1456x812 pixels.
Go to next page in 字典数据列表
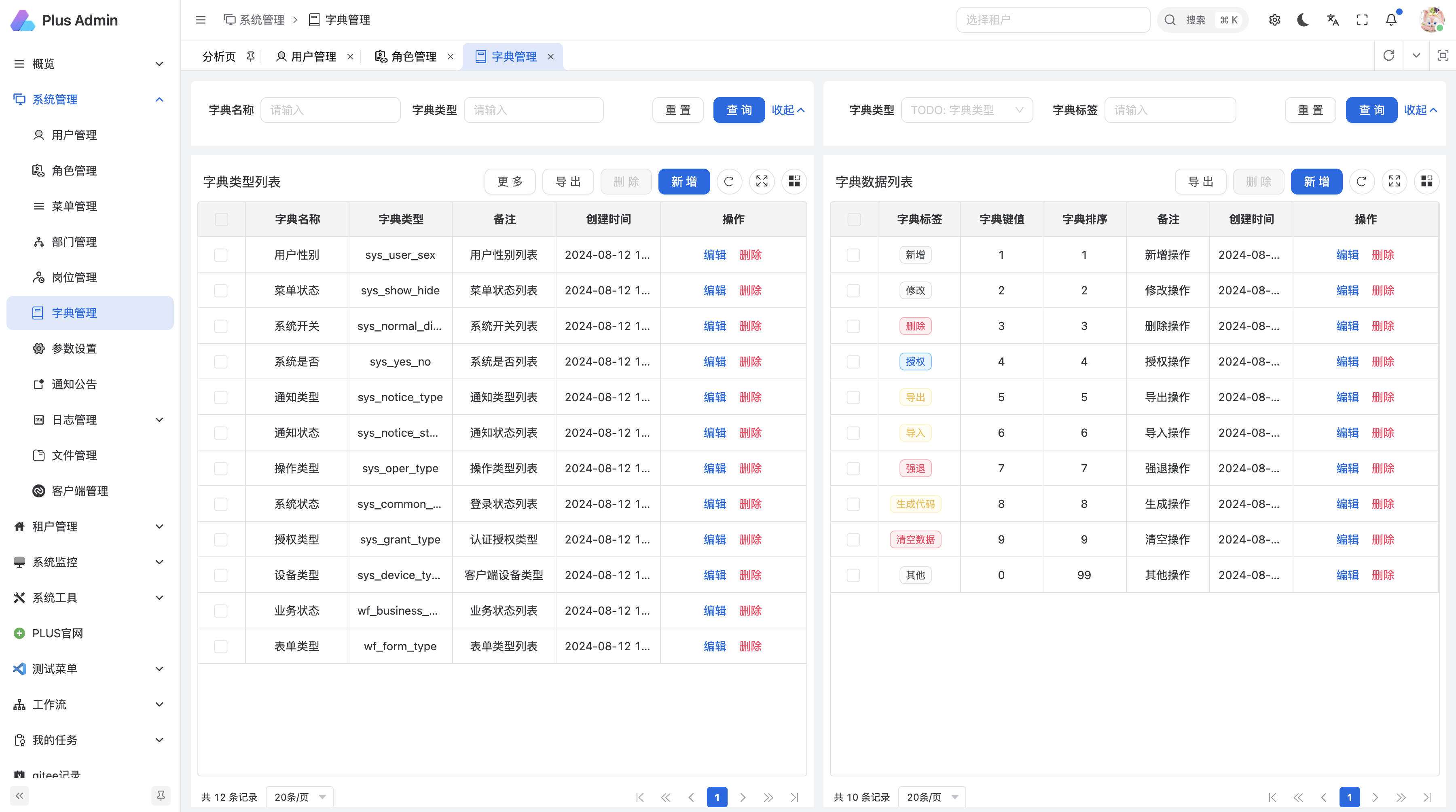pyautogui.click(x=1375, y=797)
